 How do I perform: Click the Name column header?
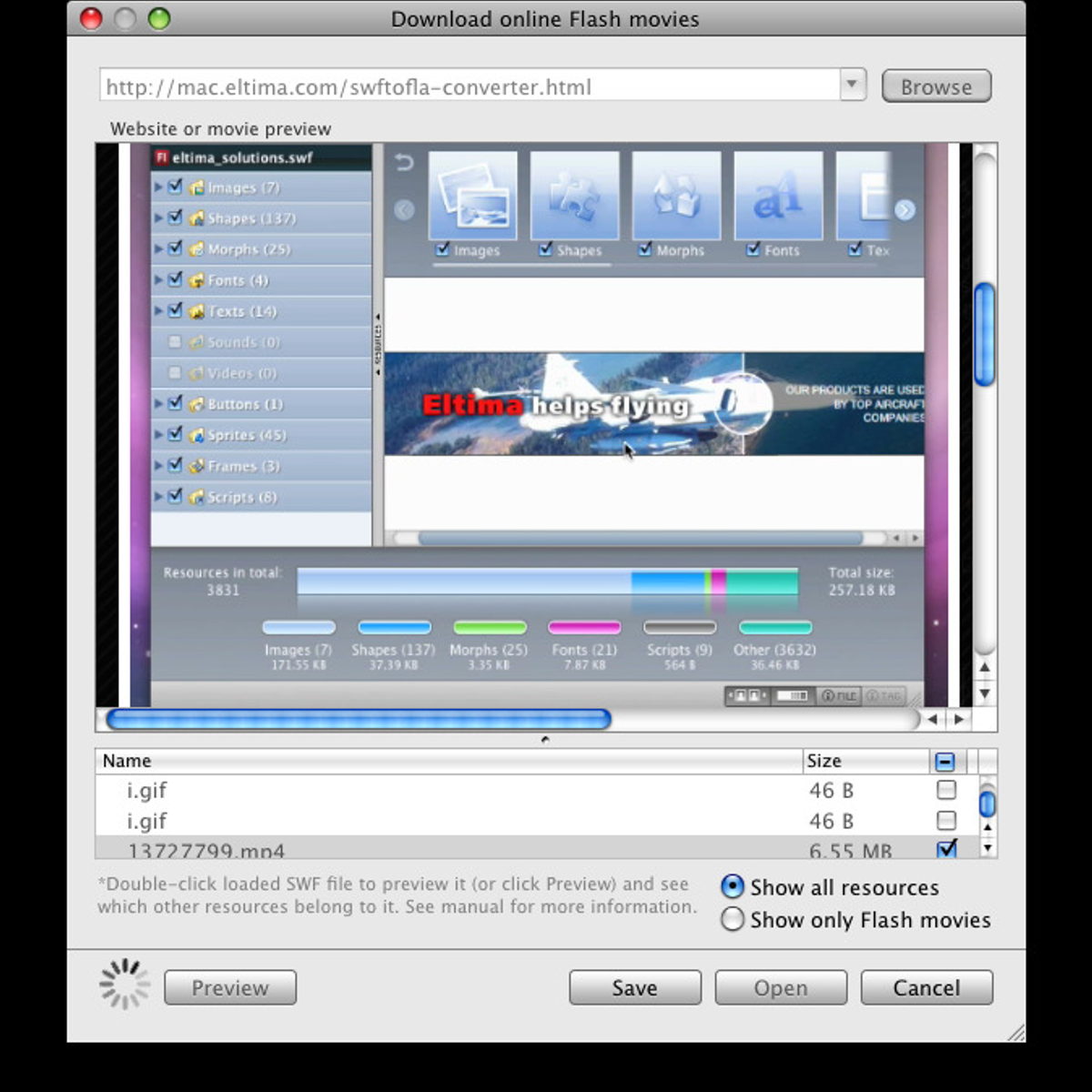pyautogui.click(x=449, y=761)
